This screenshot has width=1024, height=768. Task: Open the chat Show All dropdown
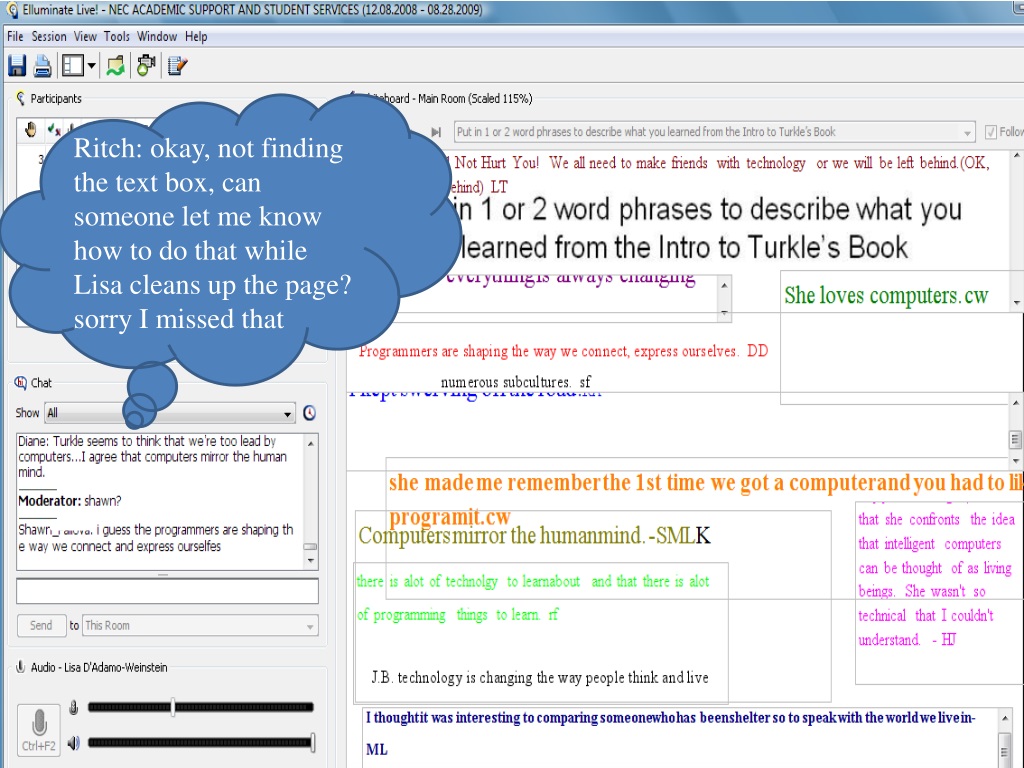169,413
